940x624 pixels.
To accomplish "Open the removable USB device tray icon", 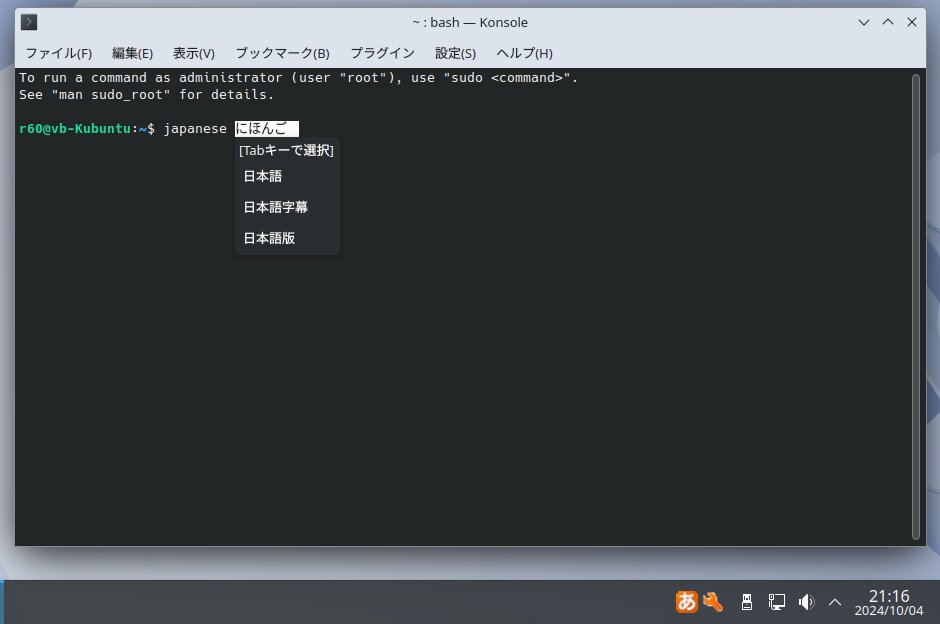I will pyautogui.click(x=746, y=601).
